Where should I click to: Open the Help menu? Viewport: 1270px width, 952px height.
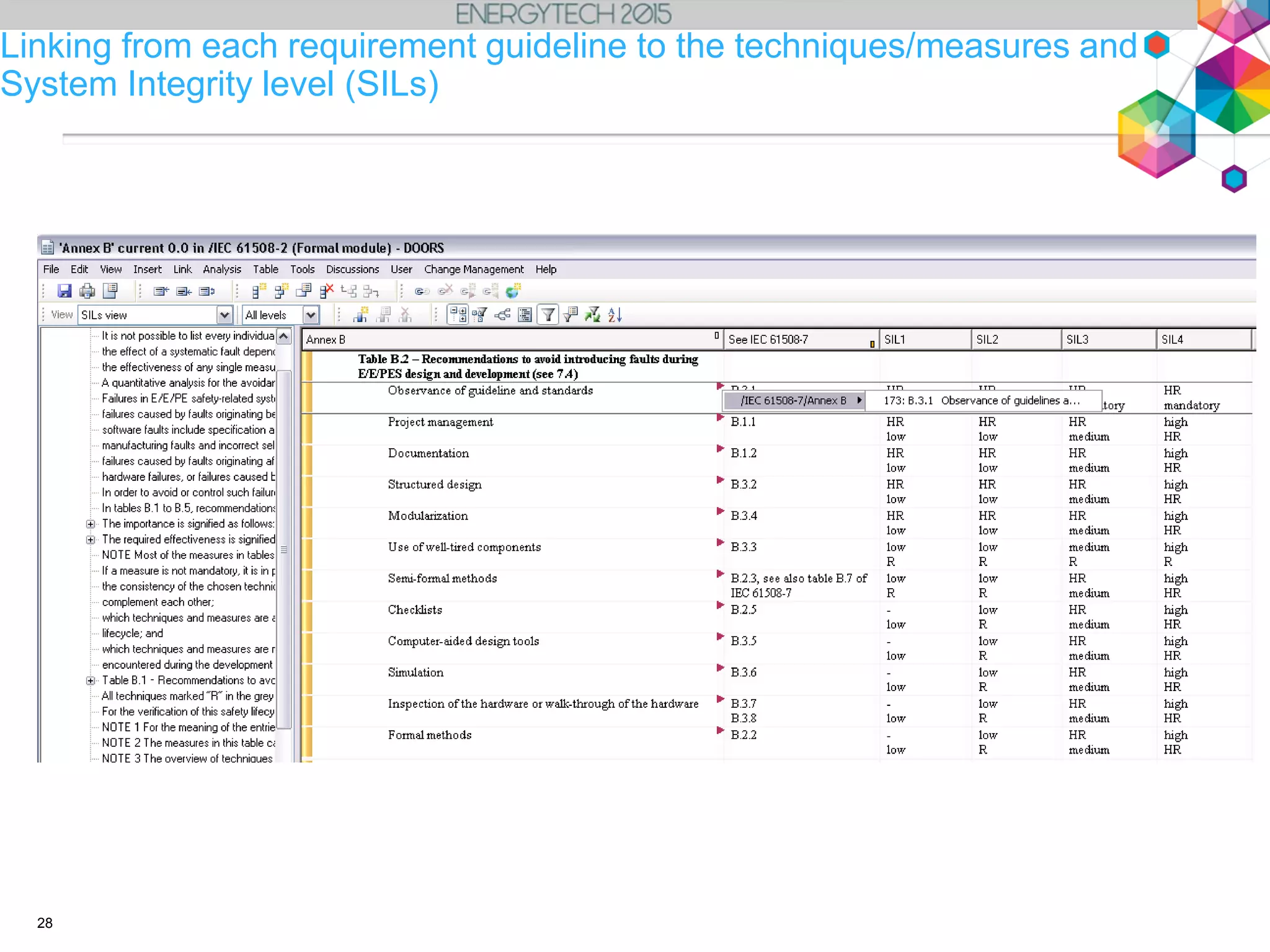[x=546, y=269]
